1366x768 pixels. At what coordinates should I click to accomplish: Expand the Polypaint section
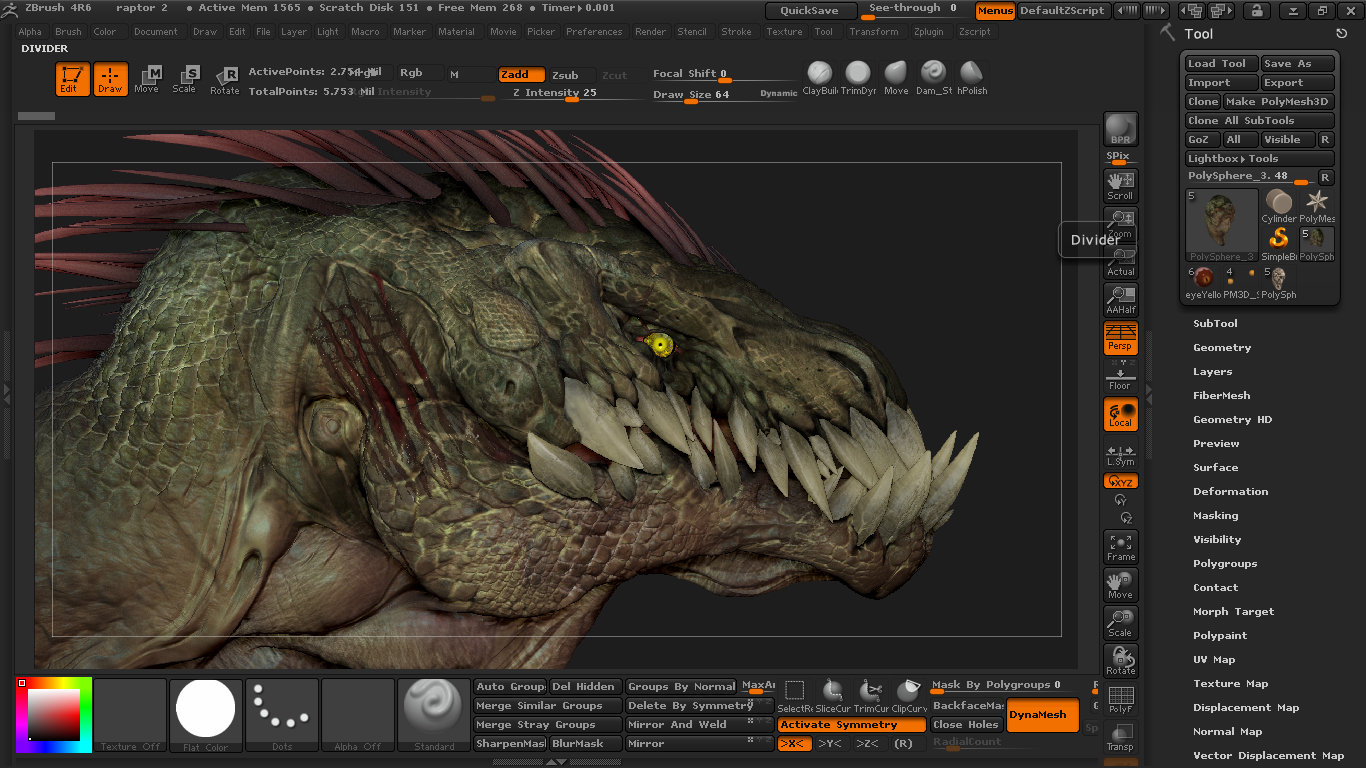pos(1220,635)
